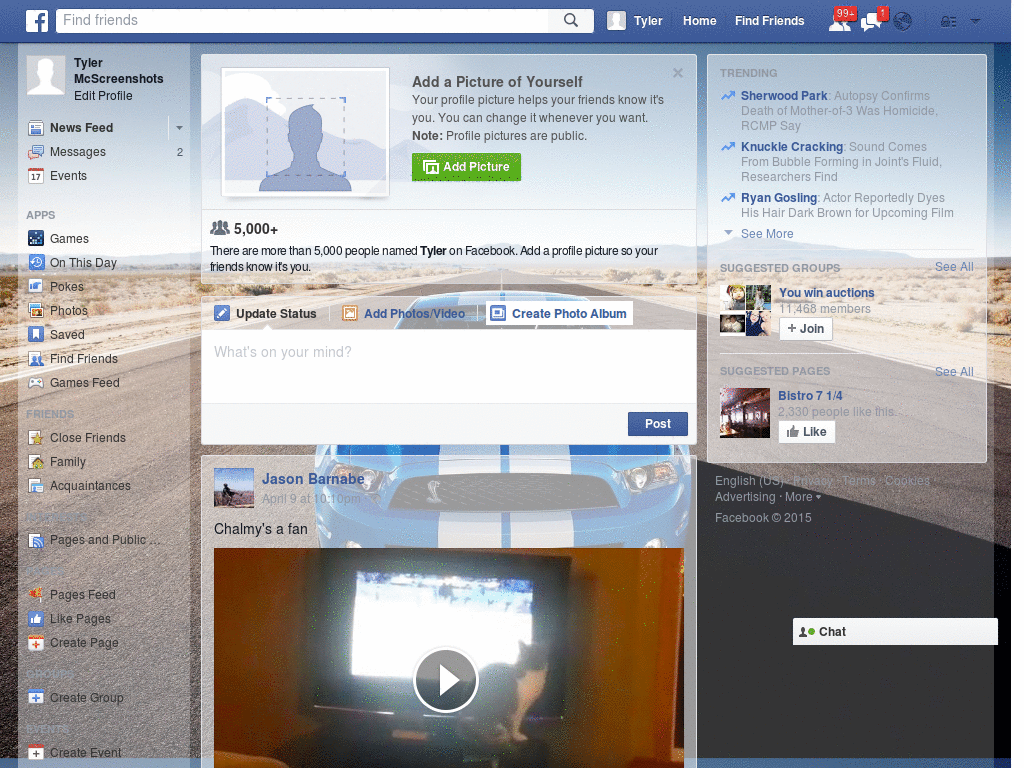Play the video in Jason's post

446,680
